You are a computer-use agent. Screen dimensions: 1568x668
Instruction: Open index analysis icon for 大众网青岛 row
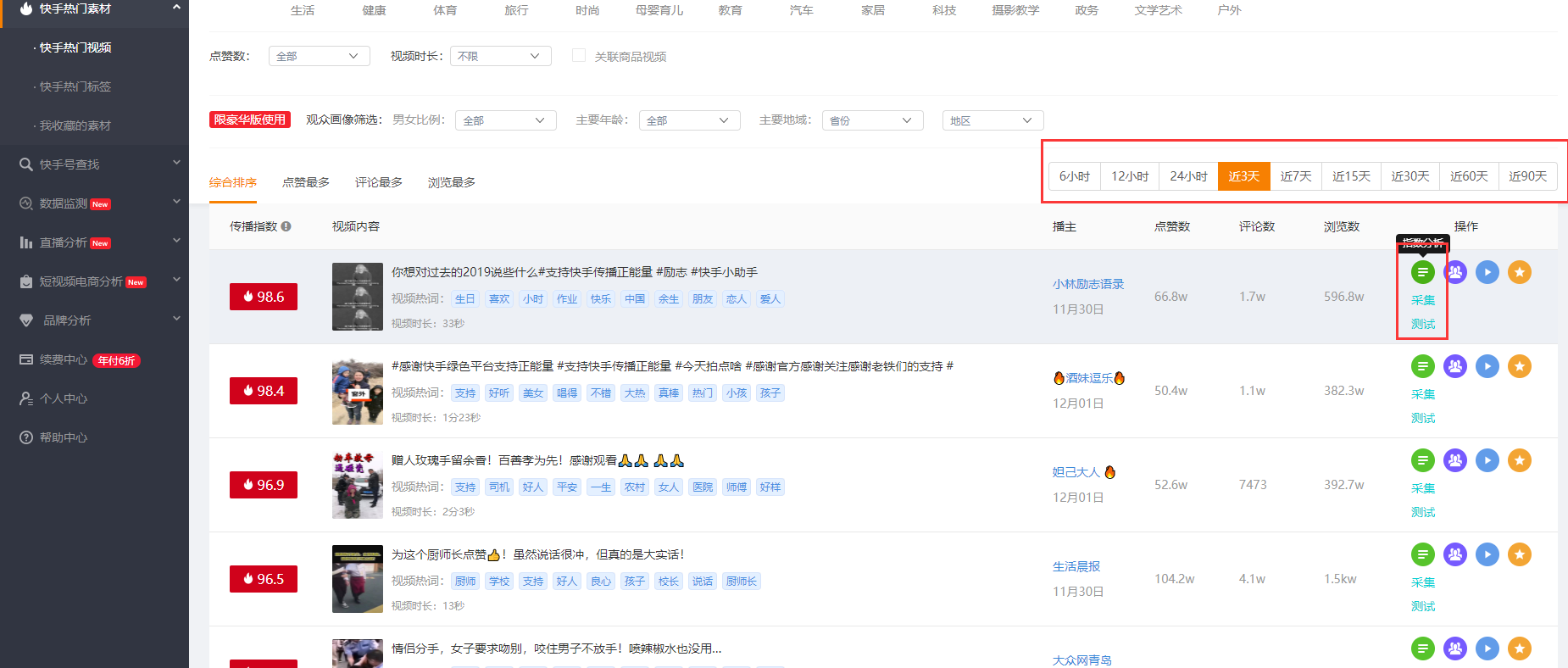click(1422, 649)
